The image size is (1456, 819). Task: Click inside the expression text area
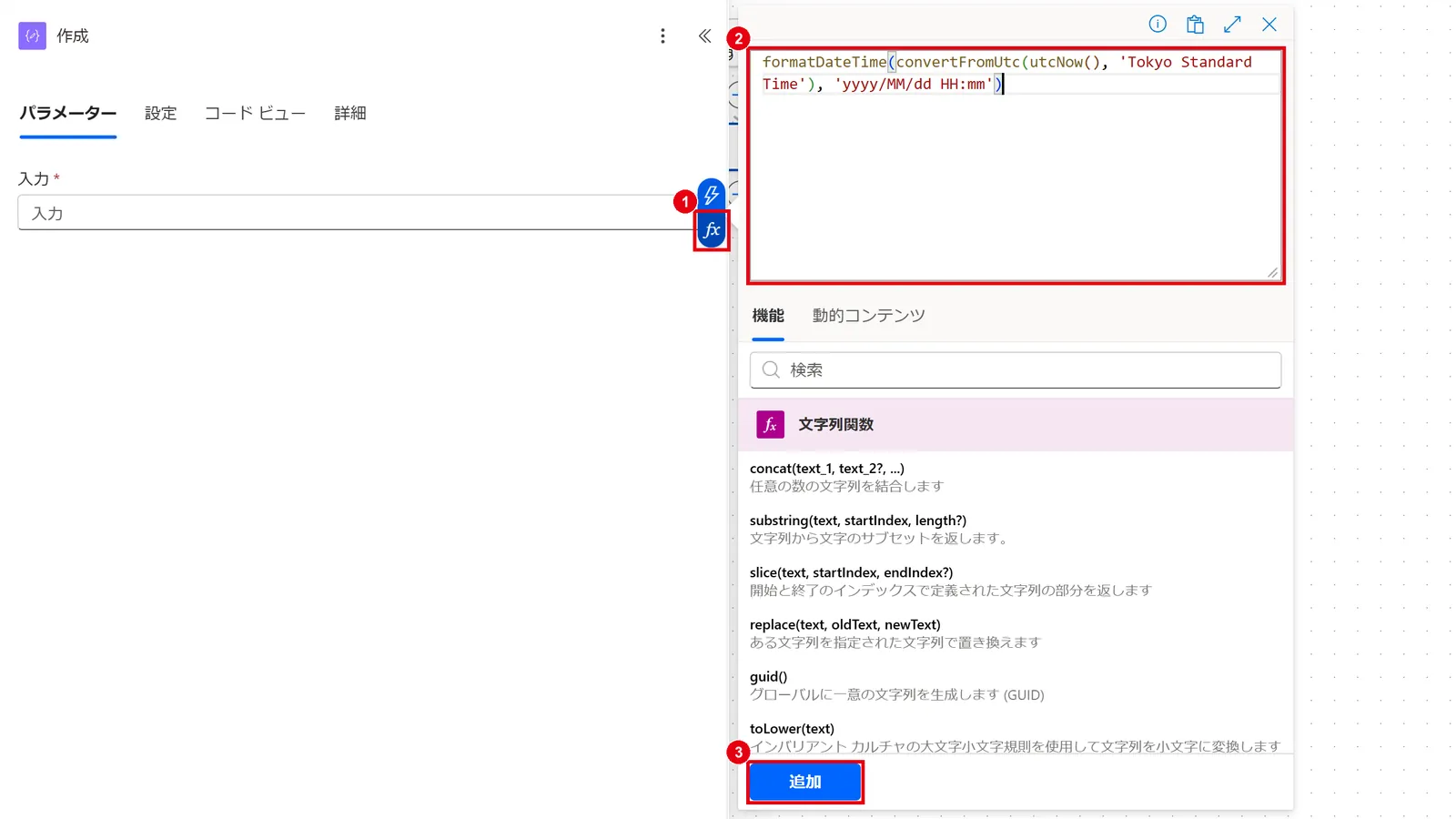pos(1016,166)
